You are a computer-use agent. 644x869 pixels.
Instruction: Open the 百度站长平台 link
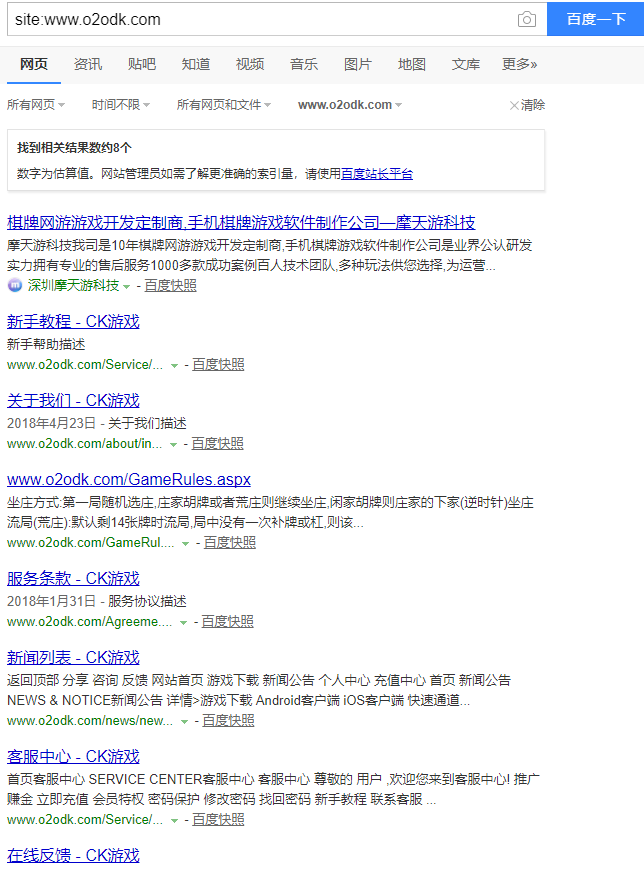pos(377,174)
